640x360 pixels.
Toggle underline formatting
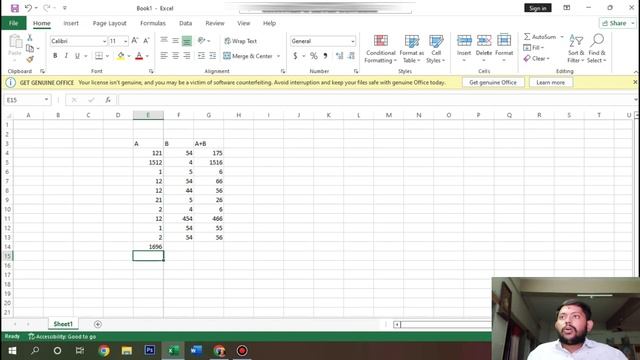coord(77,56)
